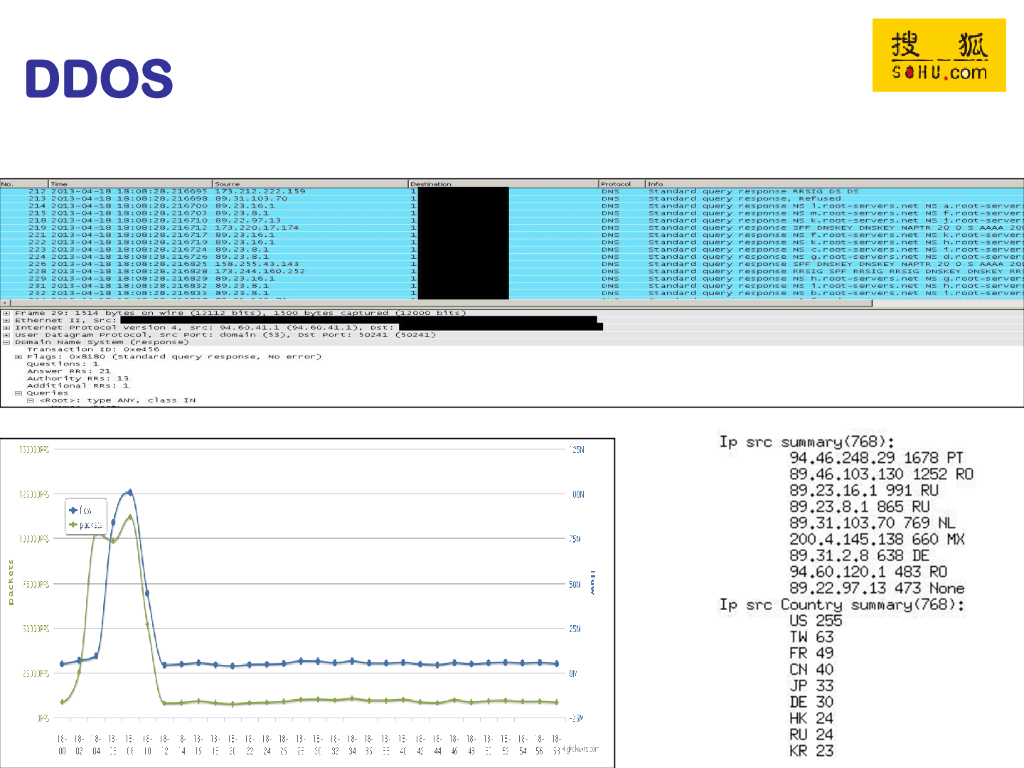The height and width of the screenshot is (768, 1024).
Task: Select packet row from source 158.255.43.143
Action: (300, 263)
